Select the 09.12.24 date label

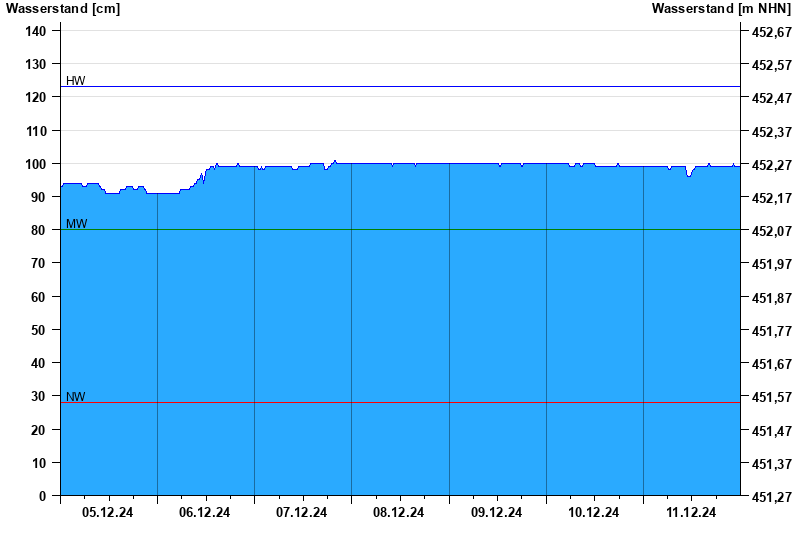point(497,512)
